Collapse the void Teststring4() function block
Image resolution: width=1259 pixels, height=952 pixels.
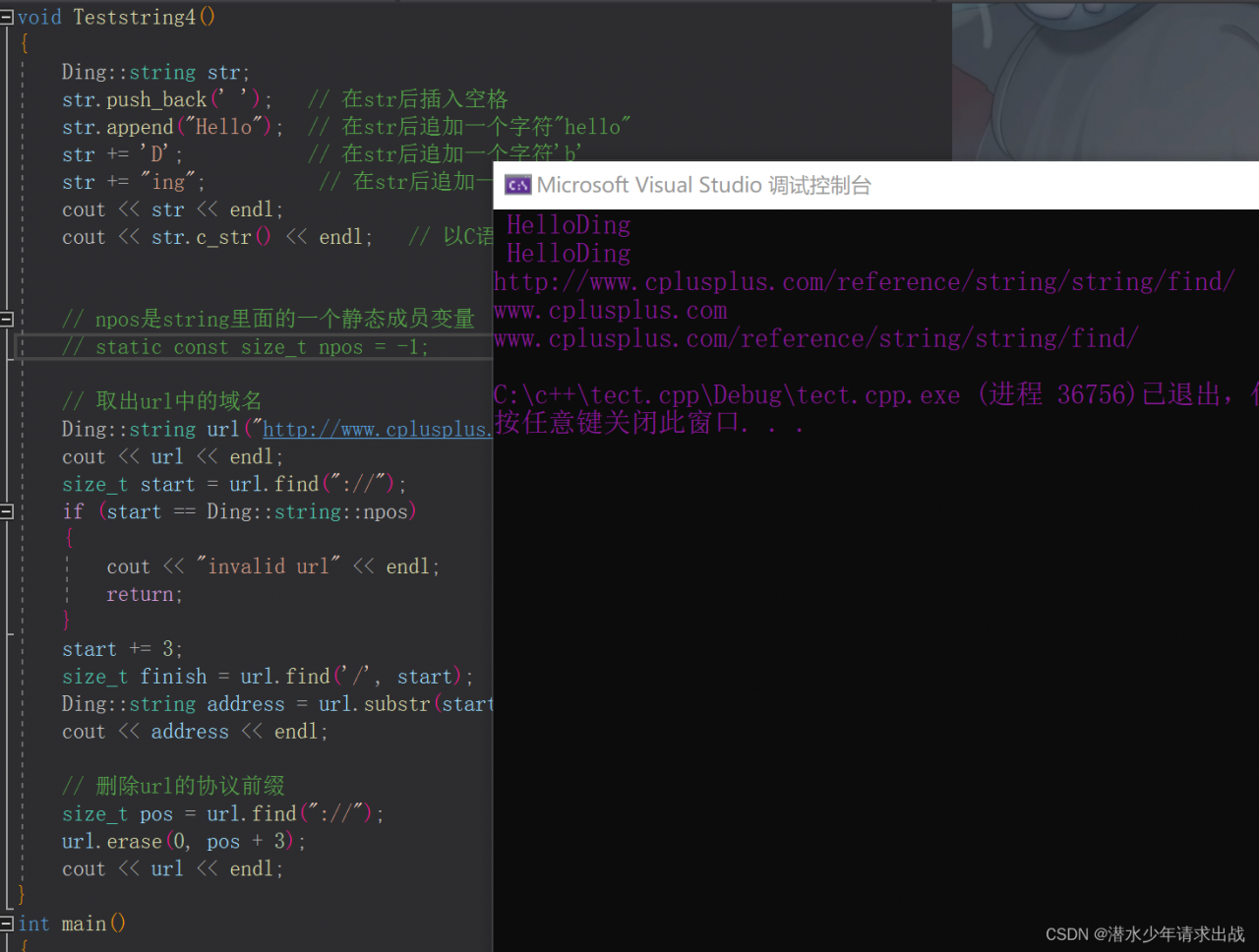click(7, 17)
